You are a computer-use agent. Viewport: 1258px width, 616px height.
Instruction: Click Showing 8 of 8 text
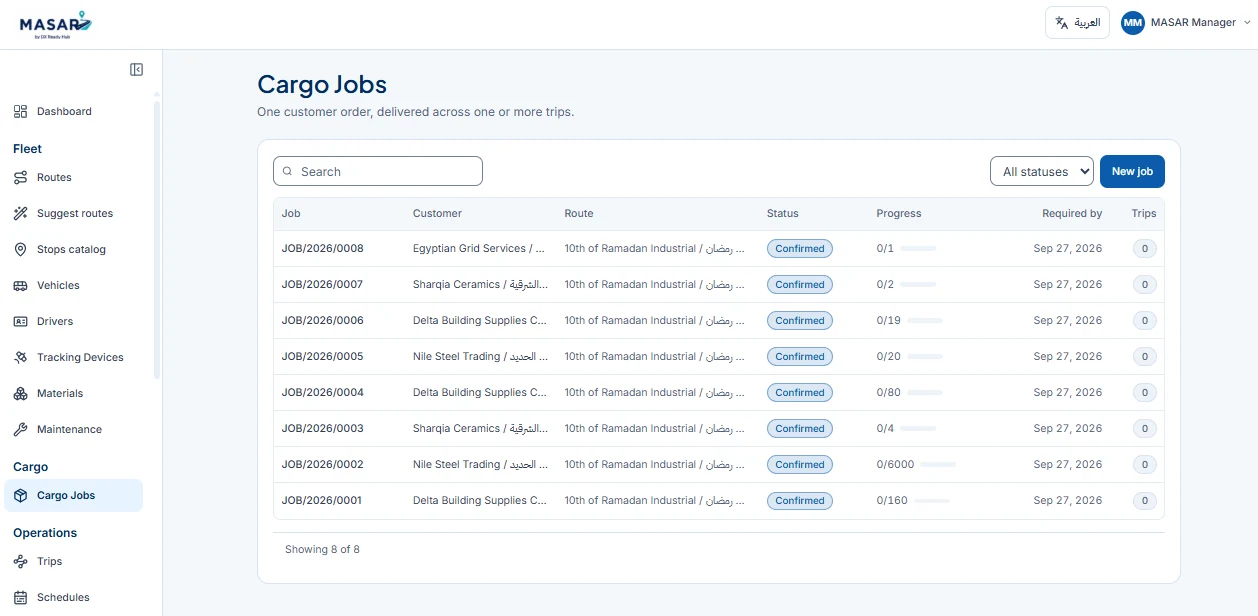click(x=322, y=550)
